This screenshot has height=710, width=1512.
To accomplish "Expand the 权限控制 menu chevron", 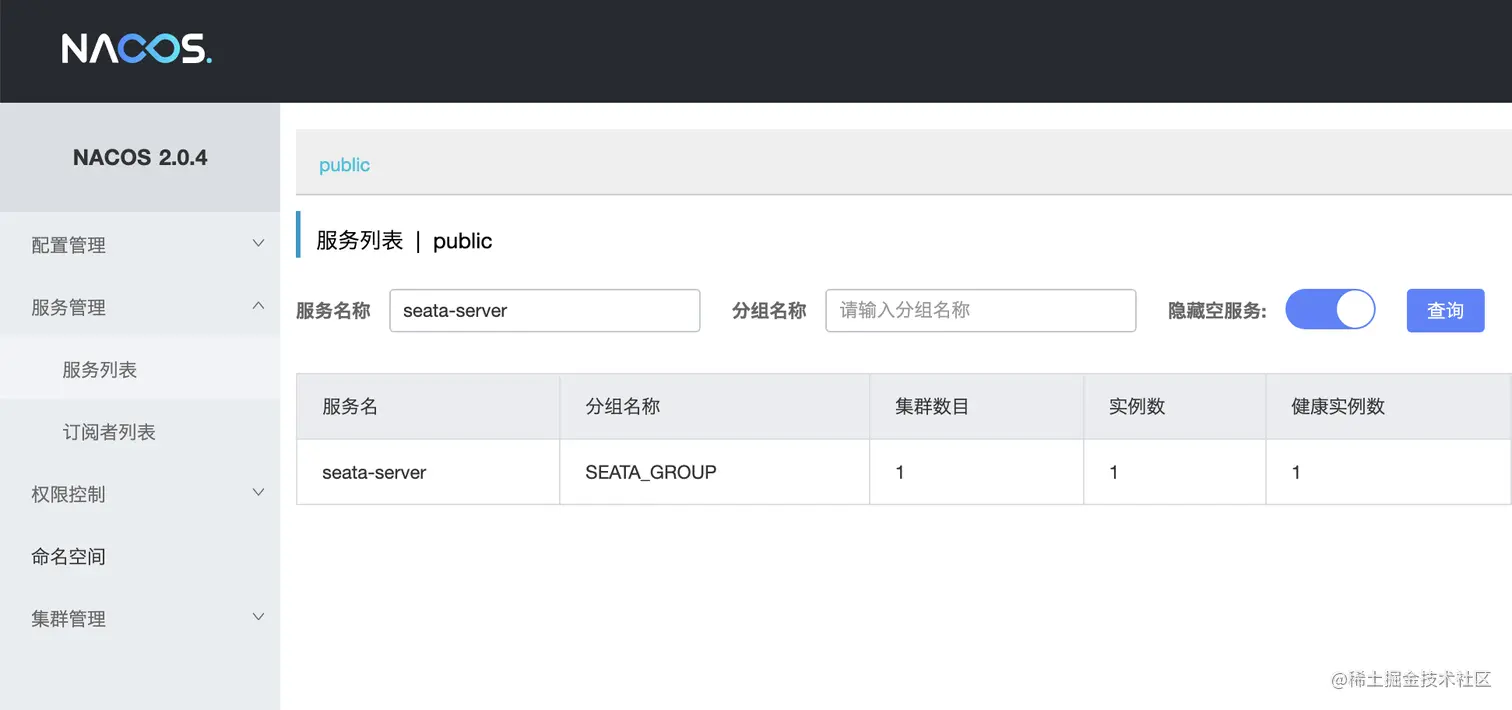I will [x=258, y=493].
